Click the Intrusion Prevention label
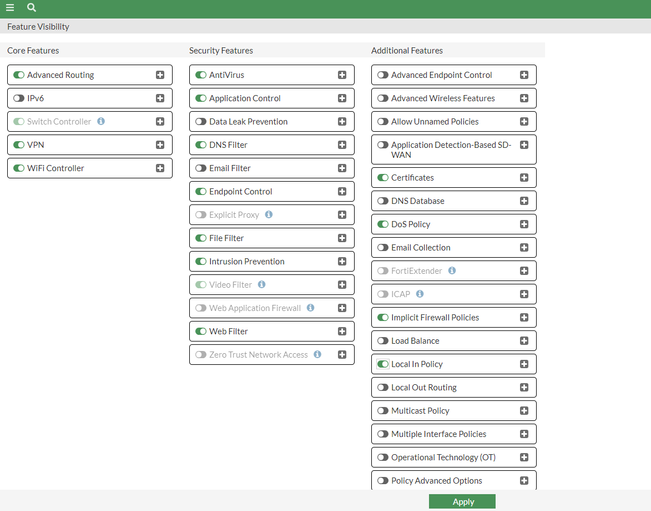 247,261
